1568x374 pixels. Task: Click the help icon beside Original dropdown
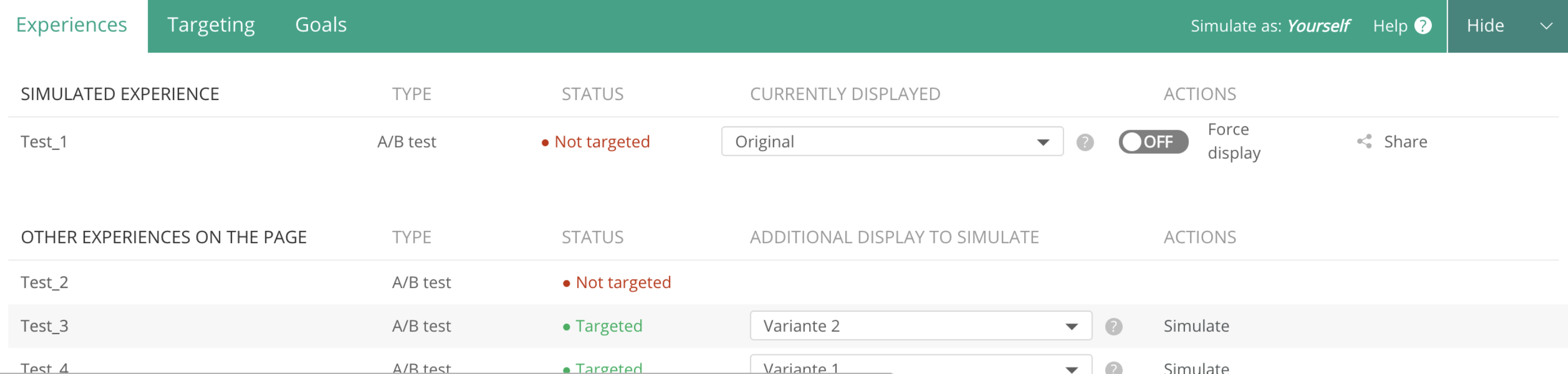click(1085, 142)
